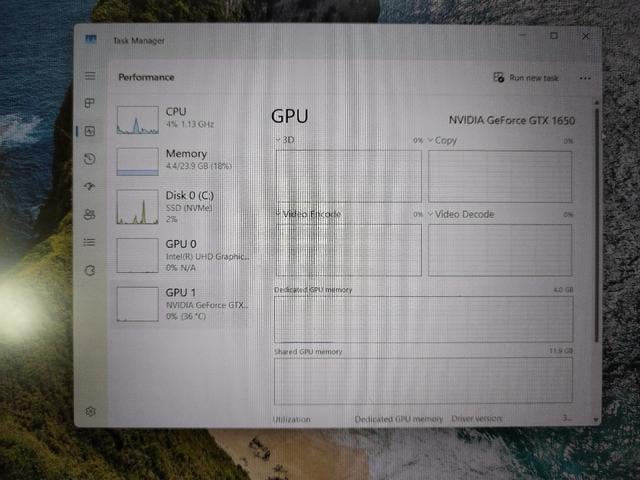Select the CPU performance entry
The width and height of the screenshot is (640, 480).
coord(182,120)
